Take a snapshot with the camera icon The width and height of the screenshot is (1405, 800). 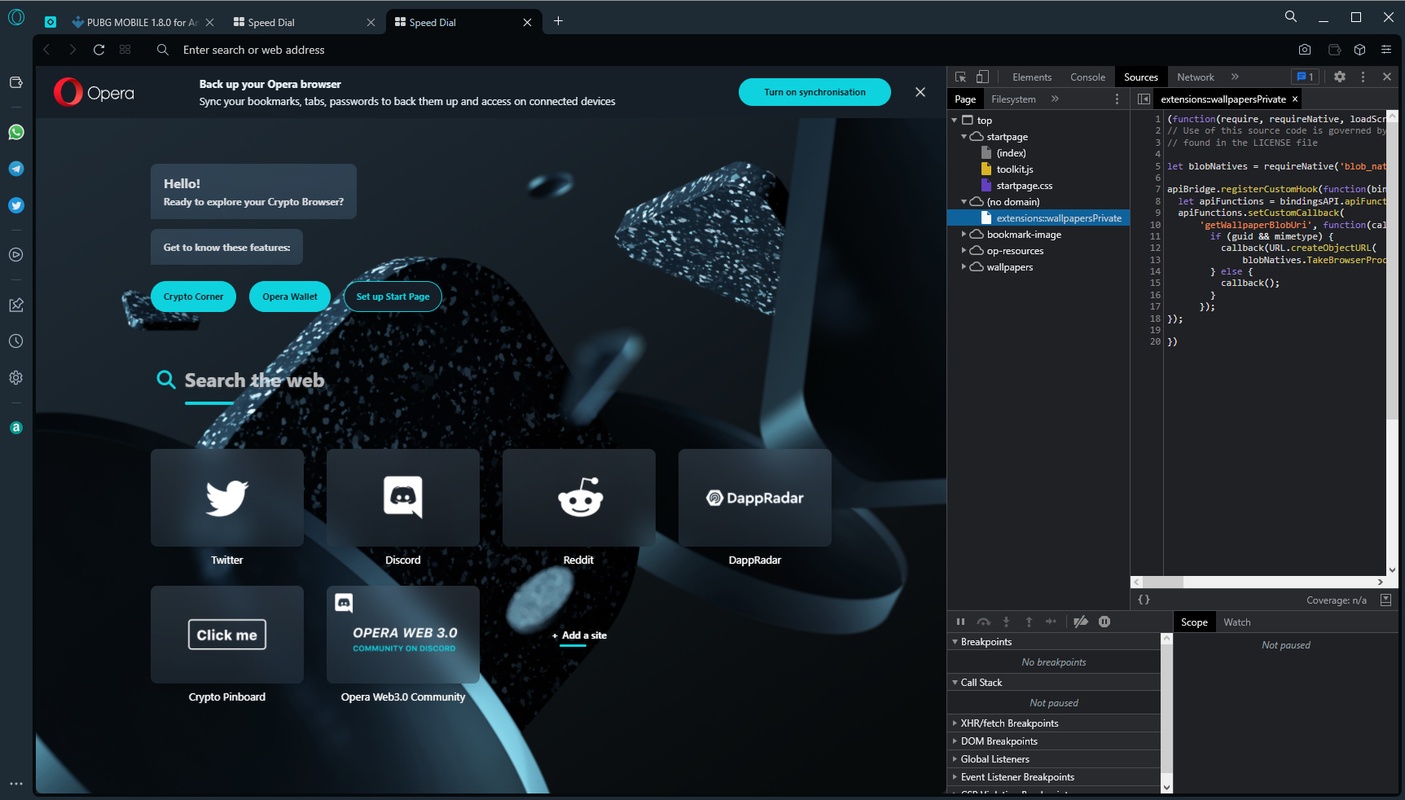pos(1305,50)
